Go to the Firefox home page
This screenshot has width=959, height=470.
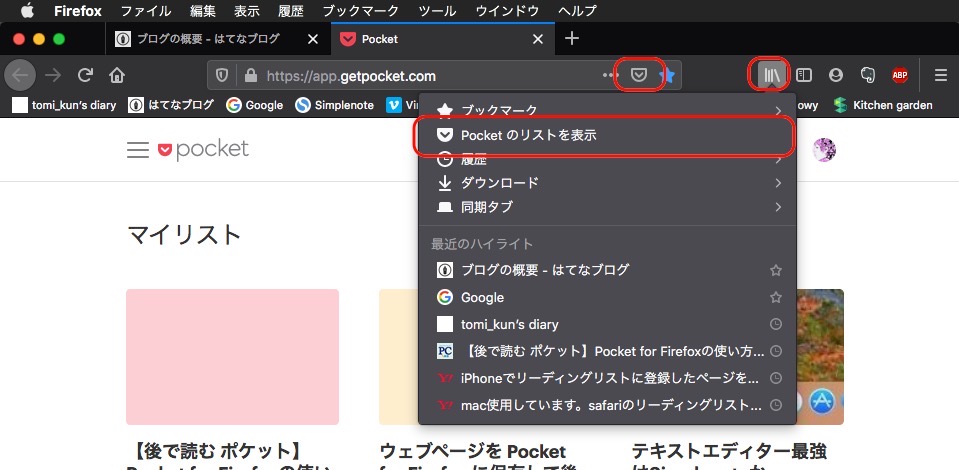point(117,75)
